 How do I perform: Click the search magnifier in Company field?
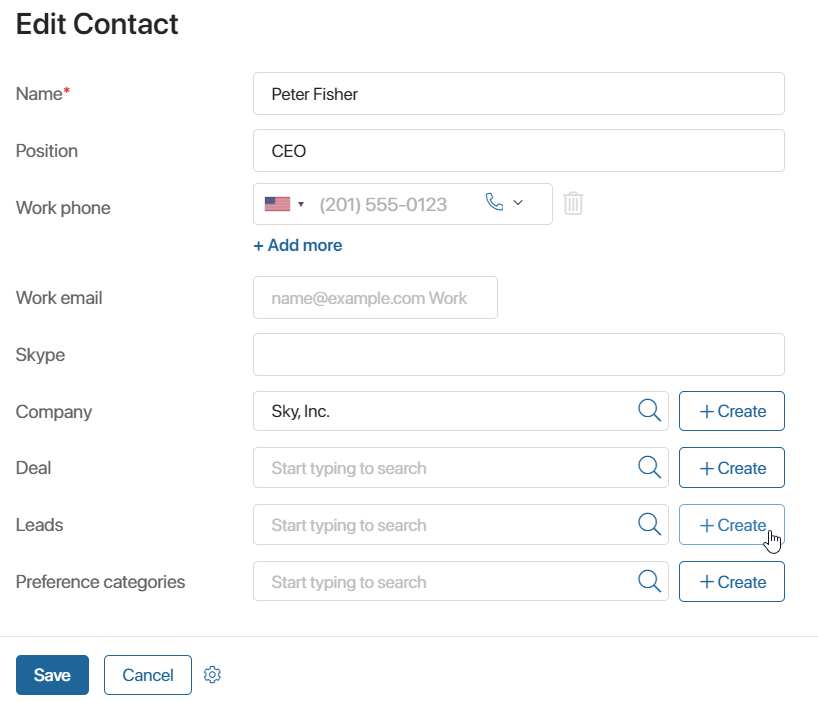click(649, 410)
